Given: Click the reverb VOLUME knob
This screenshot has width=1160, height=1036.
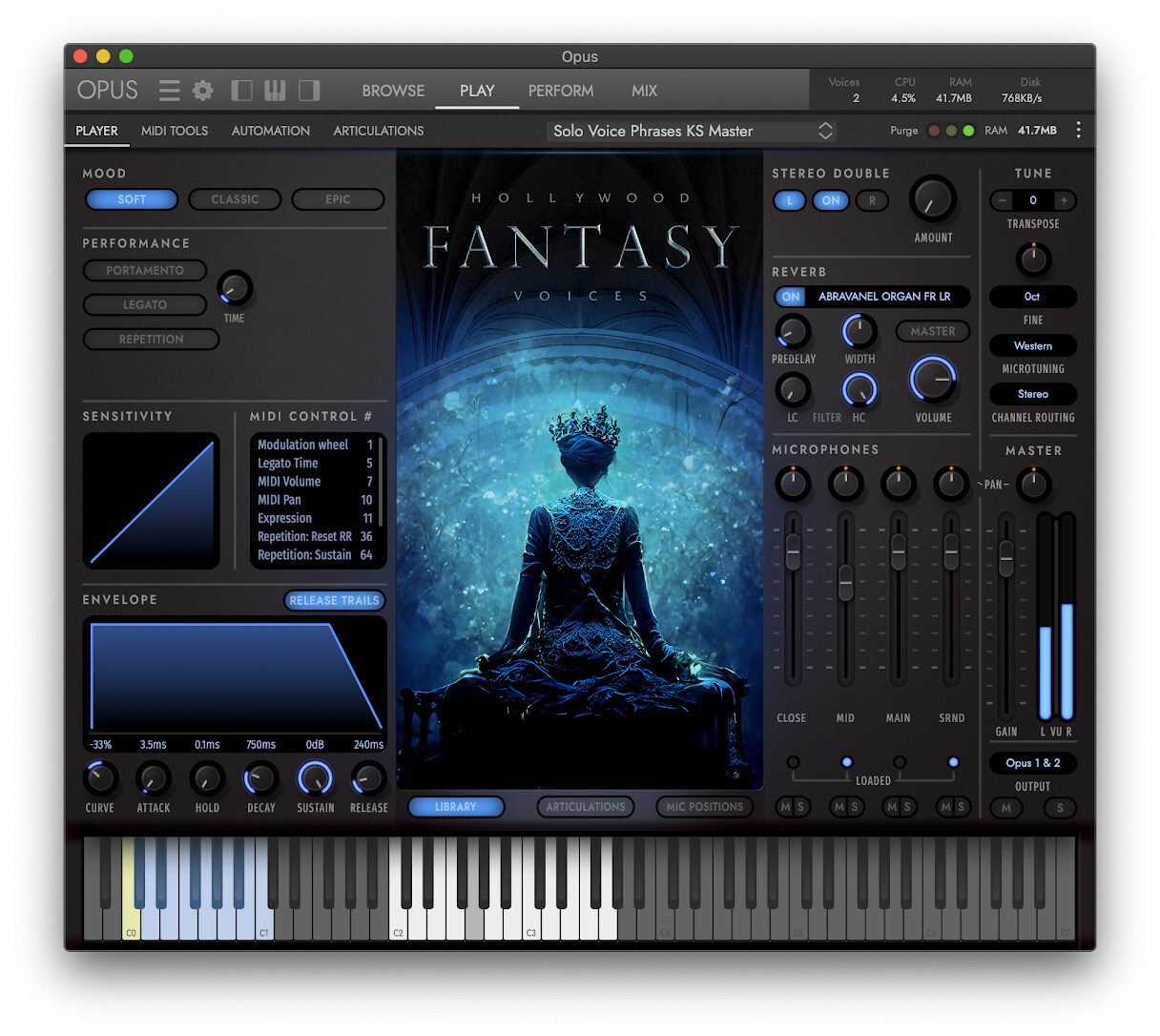Looking at the screenshot, I should click(932, 380).
